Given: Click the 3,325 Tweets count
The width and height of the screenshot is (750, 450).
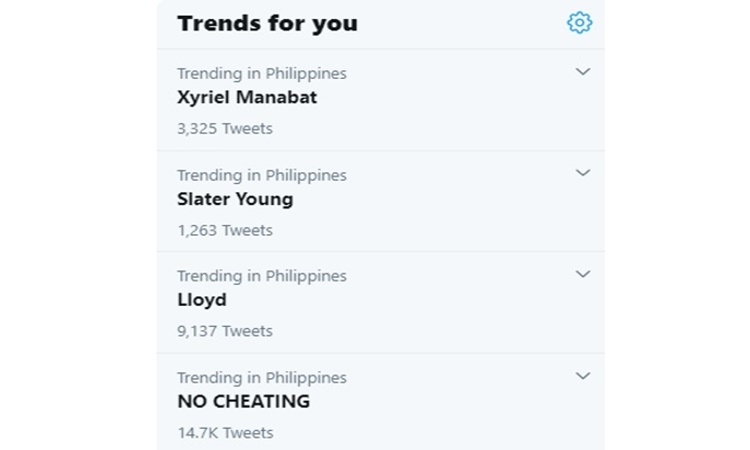Looking at the screenshot, I should click(225, 128).
